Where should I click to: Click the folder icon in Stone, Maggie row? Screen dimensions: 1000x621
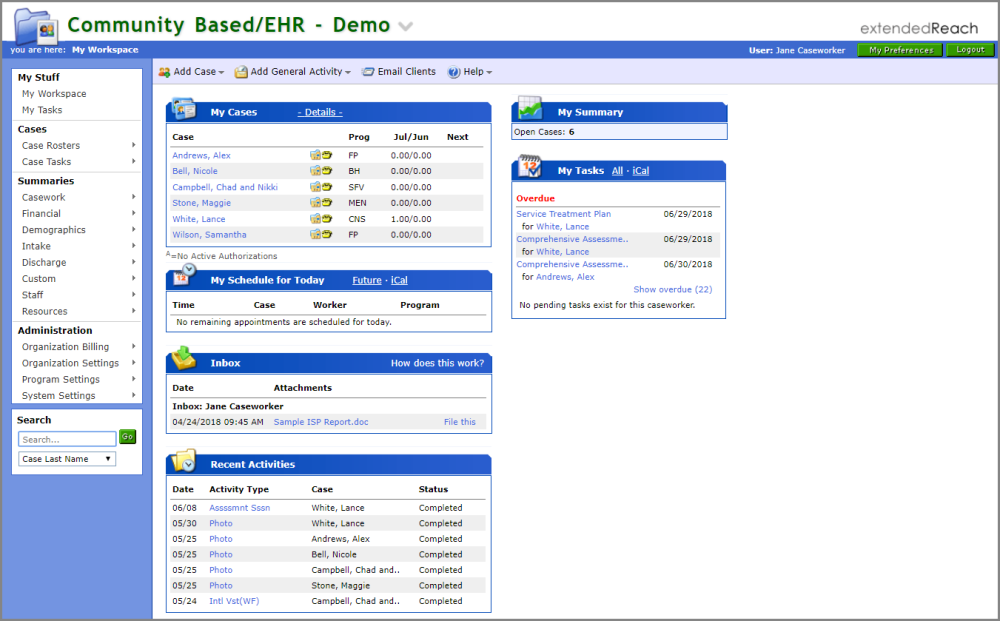pos(315,203)
